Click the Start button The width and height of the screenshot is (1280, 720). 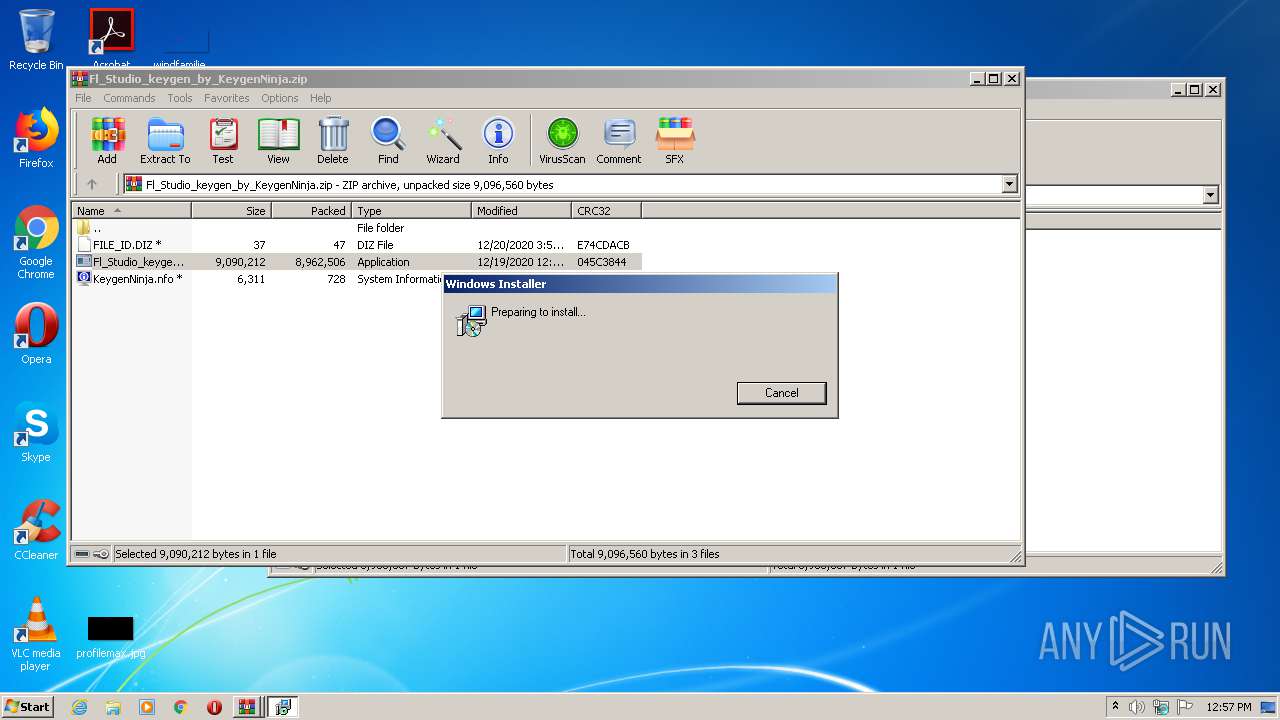[x=28, y=706]
